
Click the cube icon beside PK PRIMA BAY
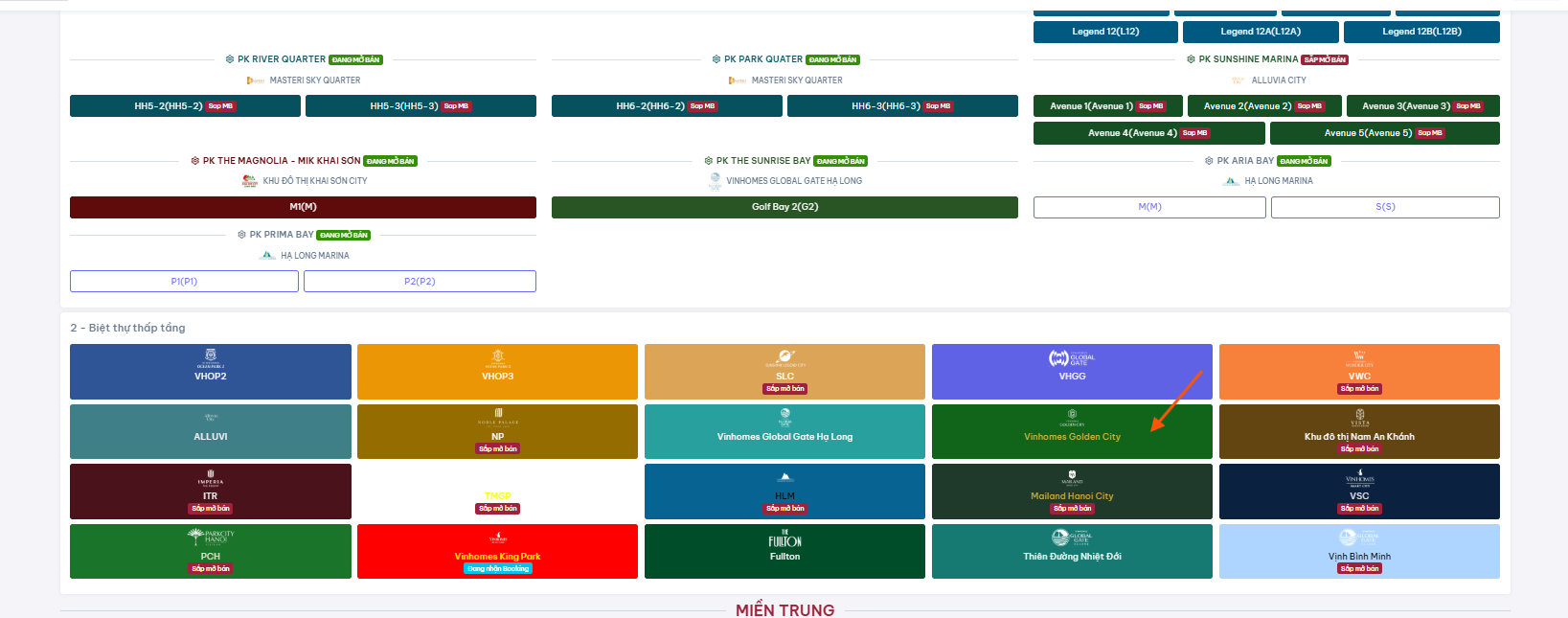coord(241,235)
